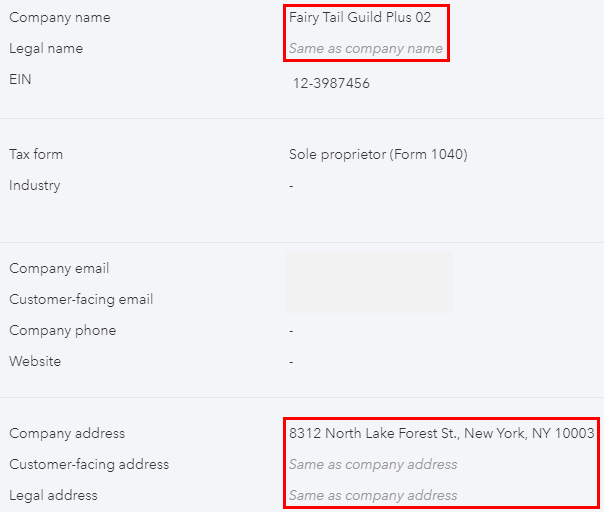Click the company name value Fairy Tail Guild Plus 02
Image resolution: width=604 pixels, height=512 pixels.
tap(360, 17)
